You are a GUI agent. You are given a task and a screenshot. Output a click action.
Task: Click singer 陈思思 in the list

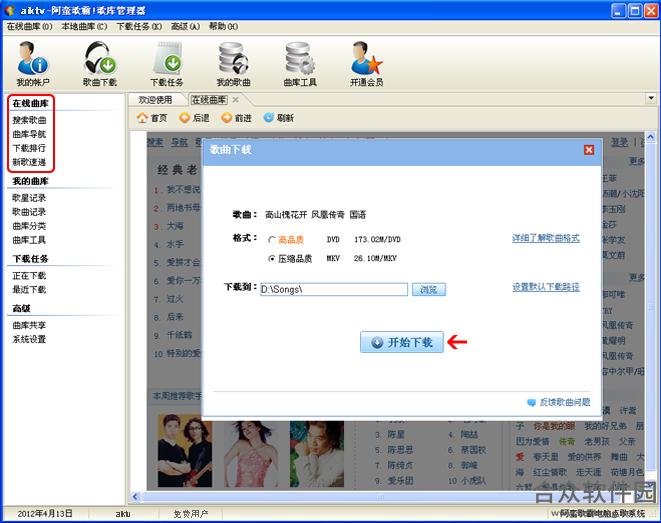pyautogui.click(x=400, y=450)
